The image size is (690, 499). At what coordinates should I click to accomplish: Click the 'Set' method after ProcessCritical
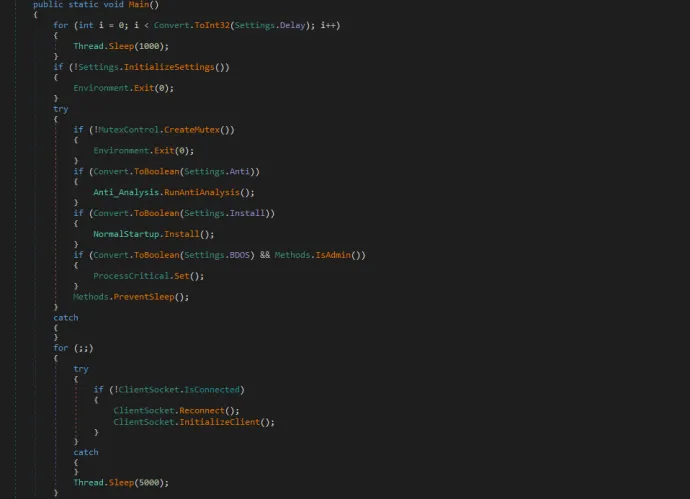click(182, 276)
